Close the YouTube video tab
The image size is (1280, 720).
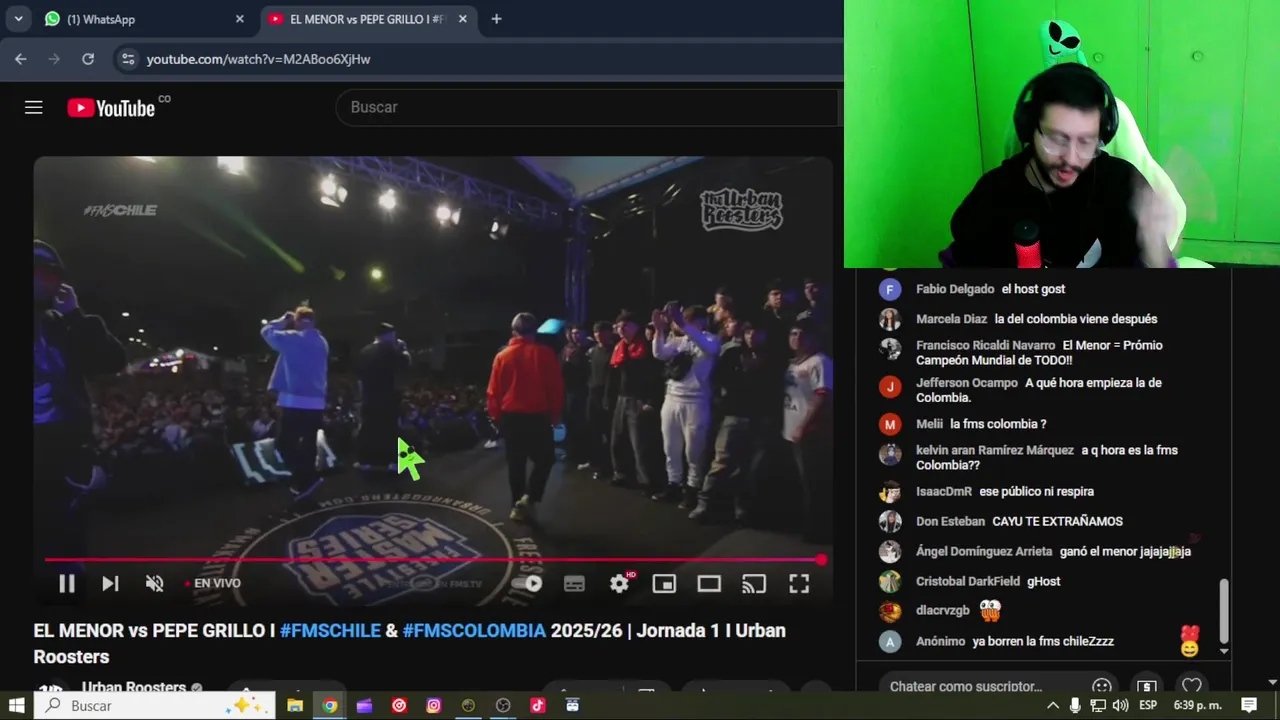point(462,19)
